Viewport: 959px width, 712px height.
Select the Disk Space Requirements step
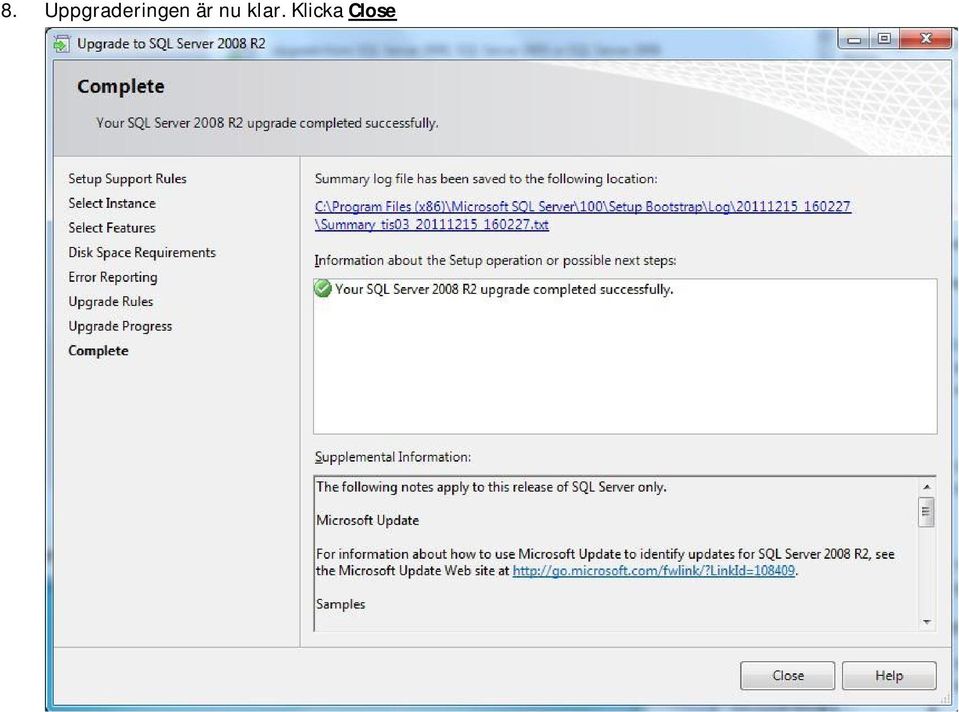pyautogui.click(x=142, y=253)
